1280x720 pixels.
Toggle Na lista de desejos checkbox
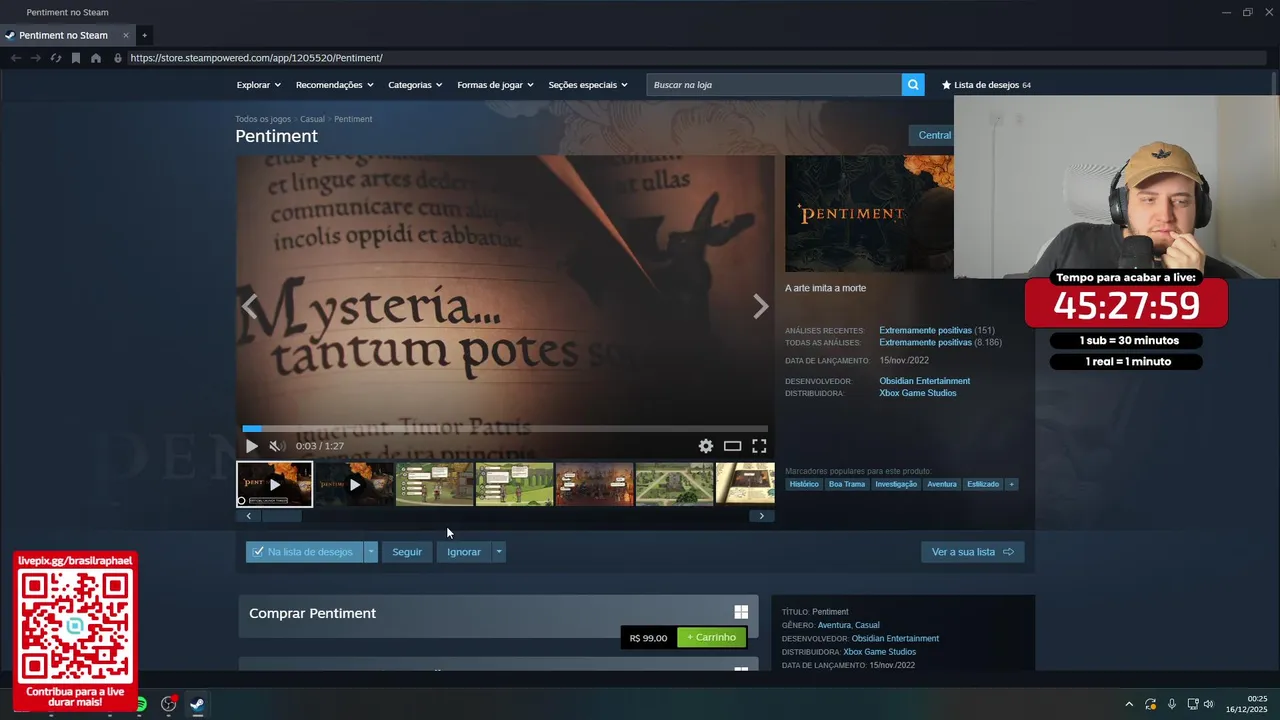[304, 552]
